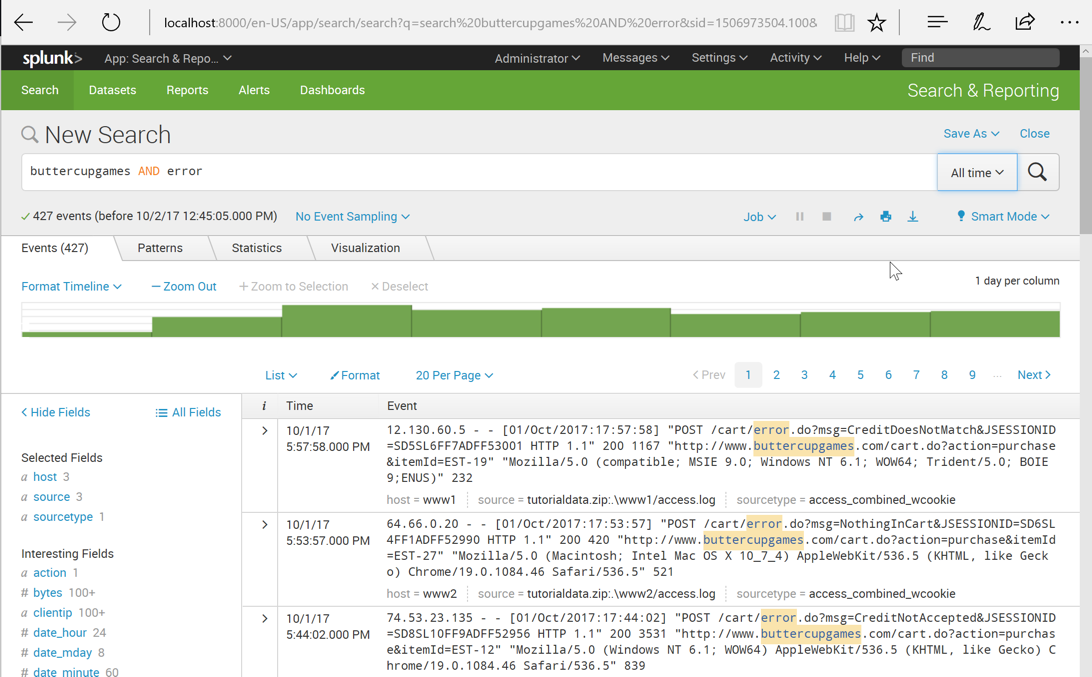This screenshot has height=677, width=1092.
Task: Click the search query input field
Action: coord(478,172)
